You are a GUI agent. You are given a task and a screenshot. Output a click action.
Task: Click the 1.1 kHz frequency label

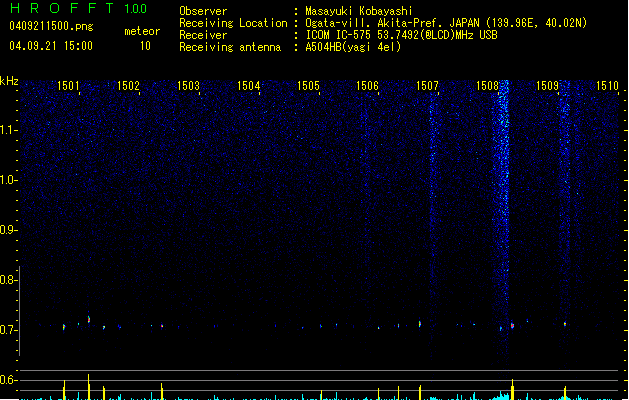(8, 130)
